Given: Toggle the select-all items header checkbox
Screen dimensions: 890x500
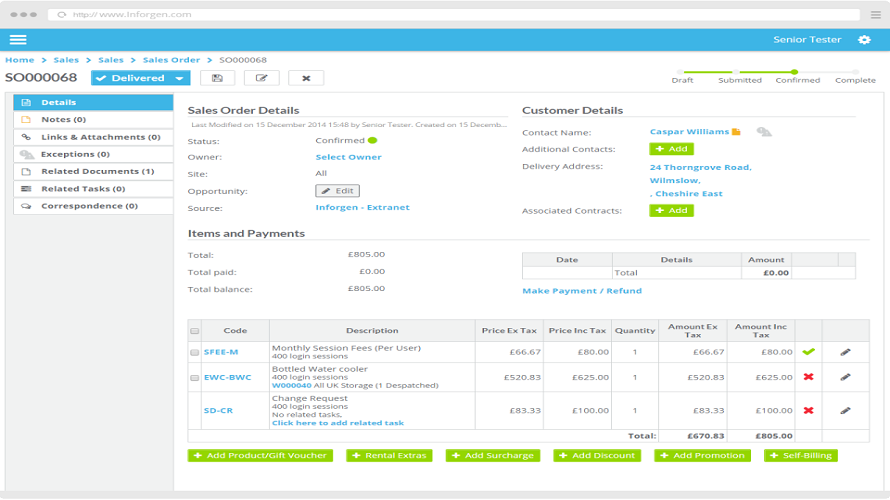Looking at the screenshot, I should coord(195,331).
